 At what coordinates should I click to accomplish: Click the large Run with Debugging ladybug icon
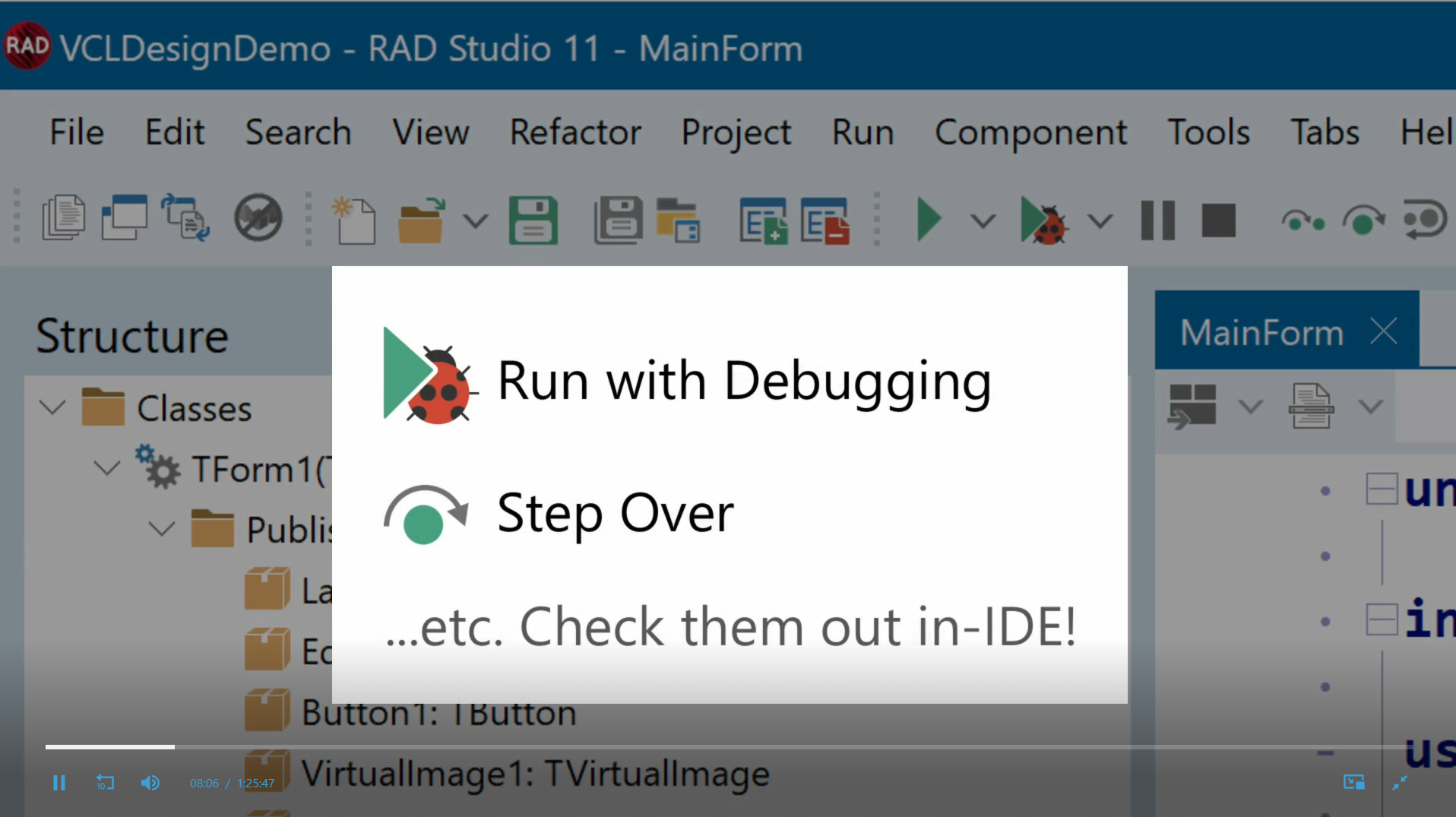429,375
